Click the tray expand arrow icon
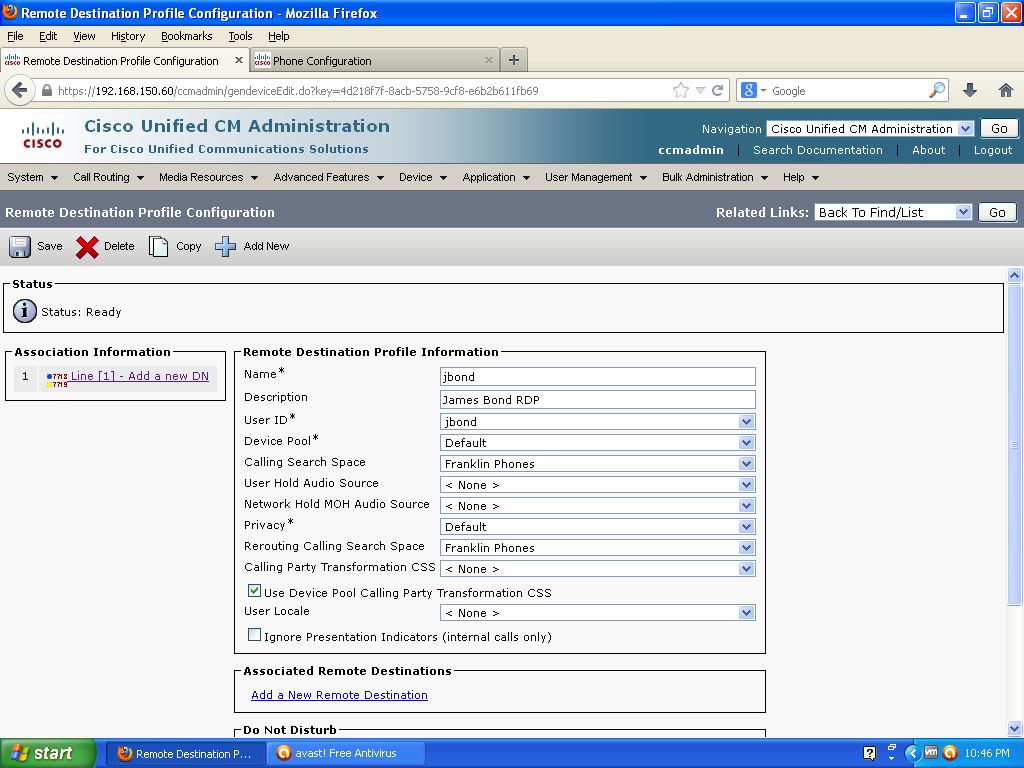 [912, 753]
